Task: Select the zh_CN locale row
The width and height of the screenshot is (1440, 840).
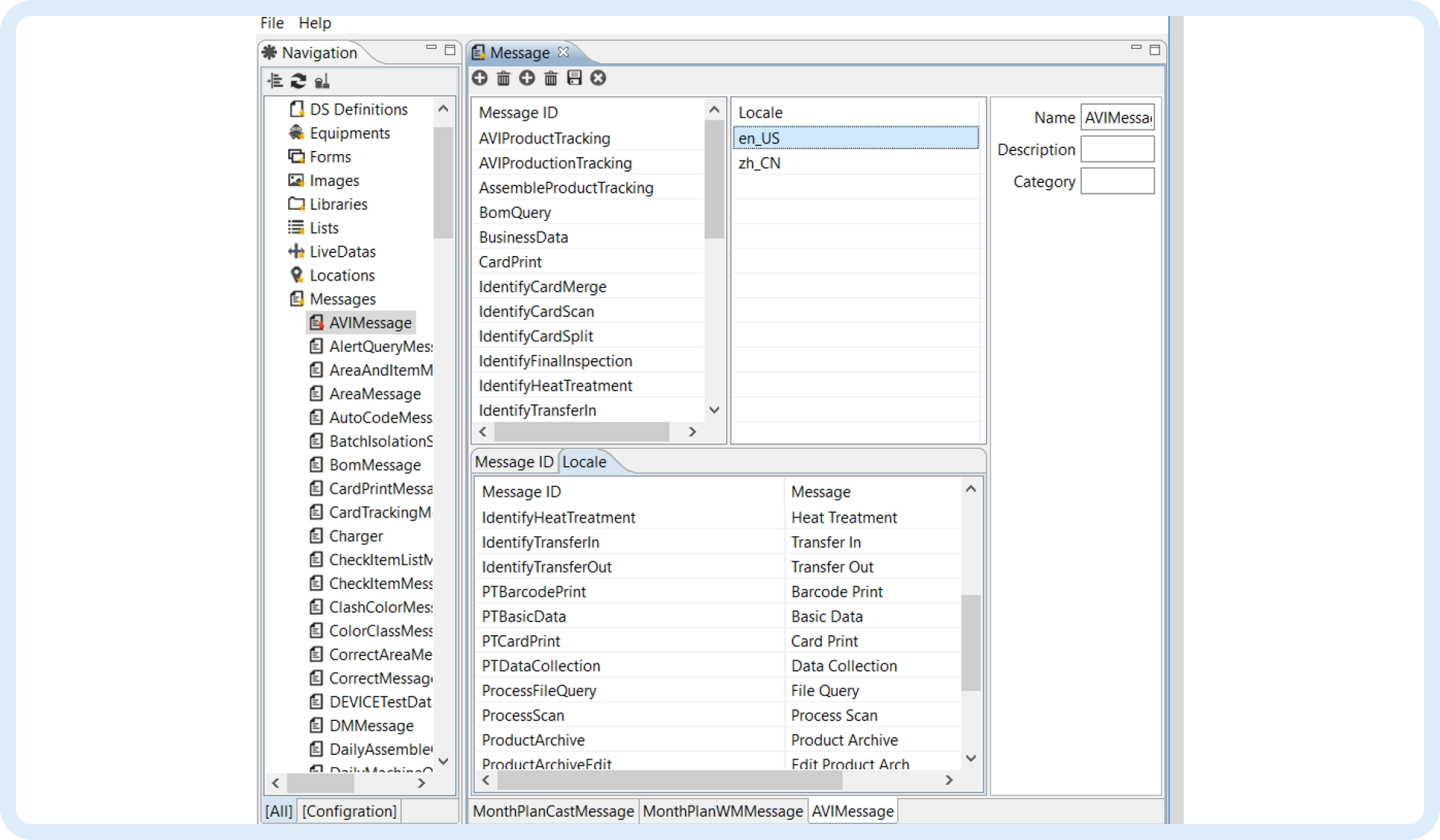Action: pyautogui.click(x=760, y=163)
